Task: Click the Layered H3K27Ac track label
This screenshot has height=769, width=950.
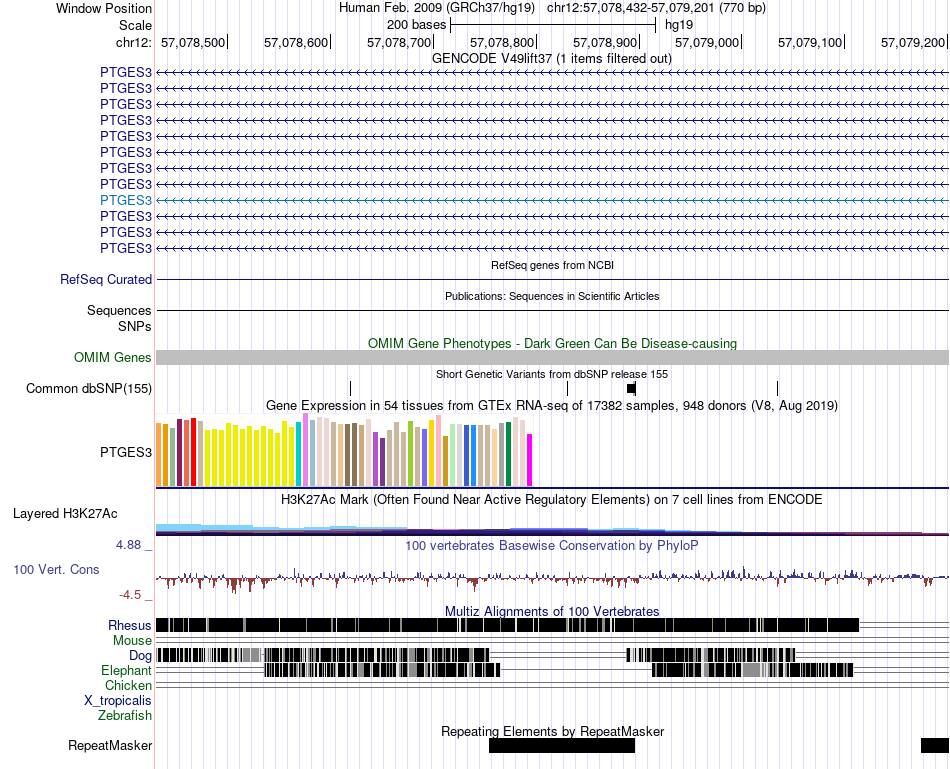Action: coord(65,514)
